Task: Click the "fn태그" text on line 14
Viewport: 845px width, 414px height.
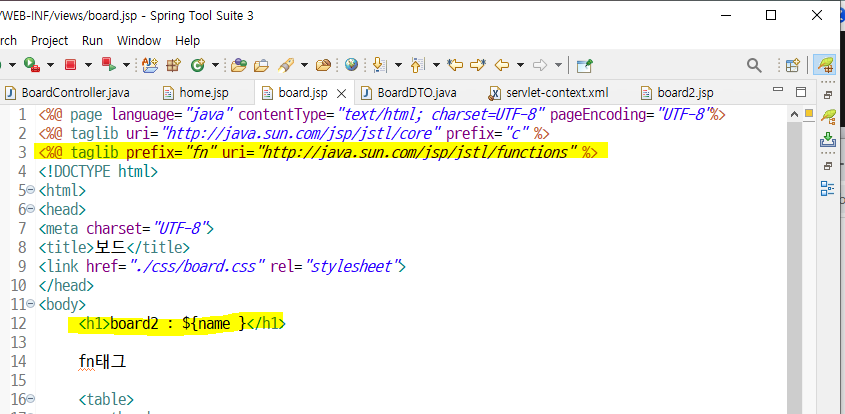Action: (x=102, y=361)
